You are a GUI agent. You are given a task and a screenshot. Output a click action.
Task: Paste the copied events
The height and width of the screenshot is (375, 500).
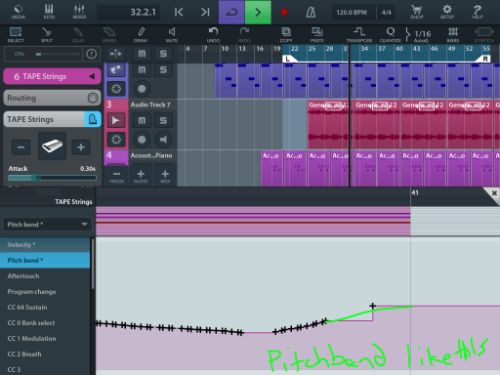click(x=317, y=35)
